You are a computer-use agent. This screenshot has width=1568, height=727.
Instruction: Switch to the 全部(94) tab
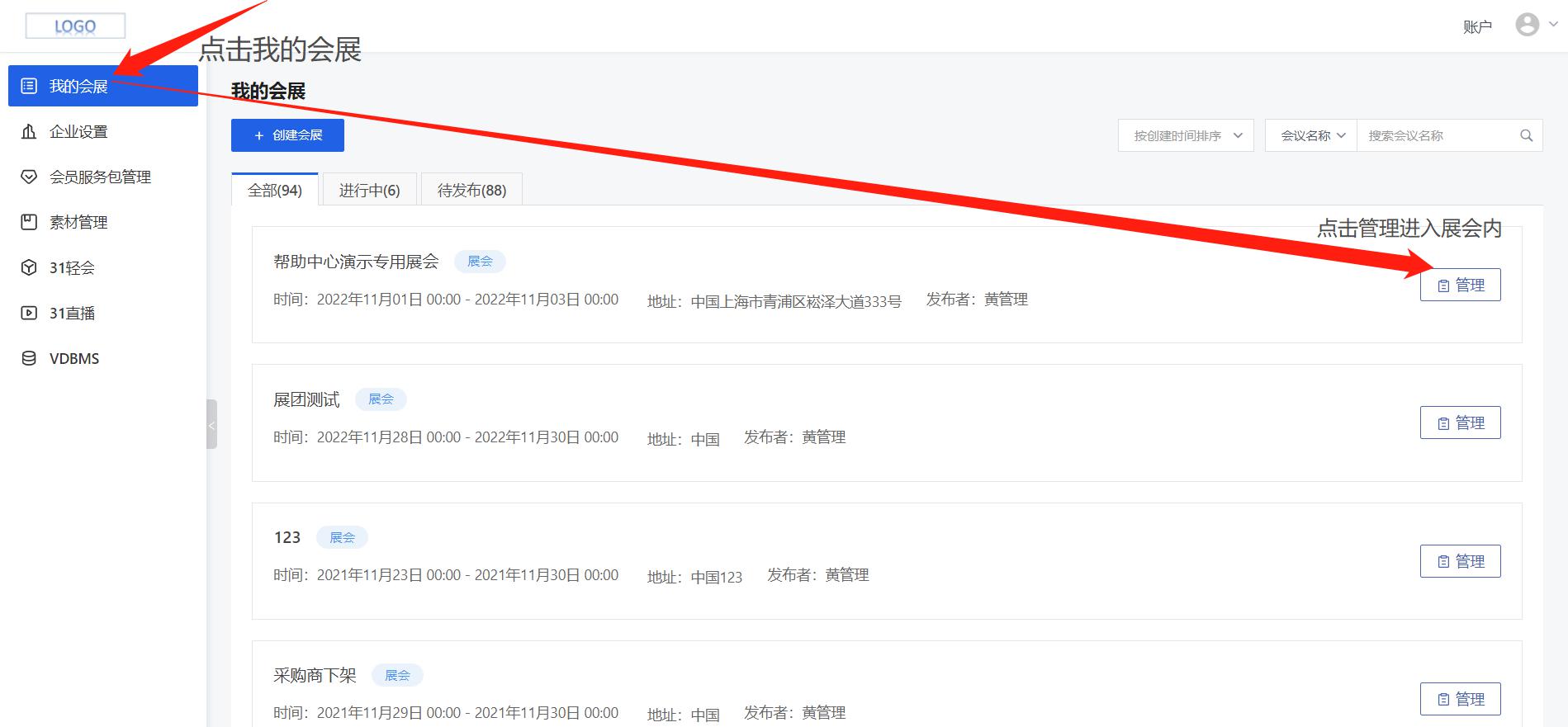pos(275,190)
